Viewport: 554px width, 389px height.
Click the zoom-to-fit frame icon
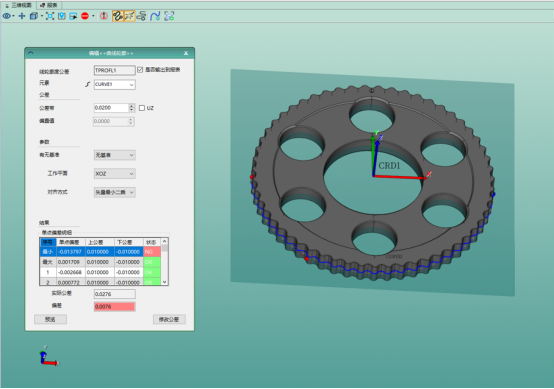(x=50, y=16)
